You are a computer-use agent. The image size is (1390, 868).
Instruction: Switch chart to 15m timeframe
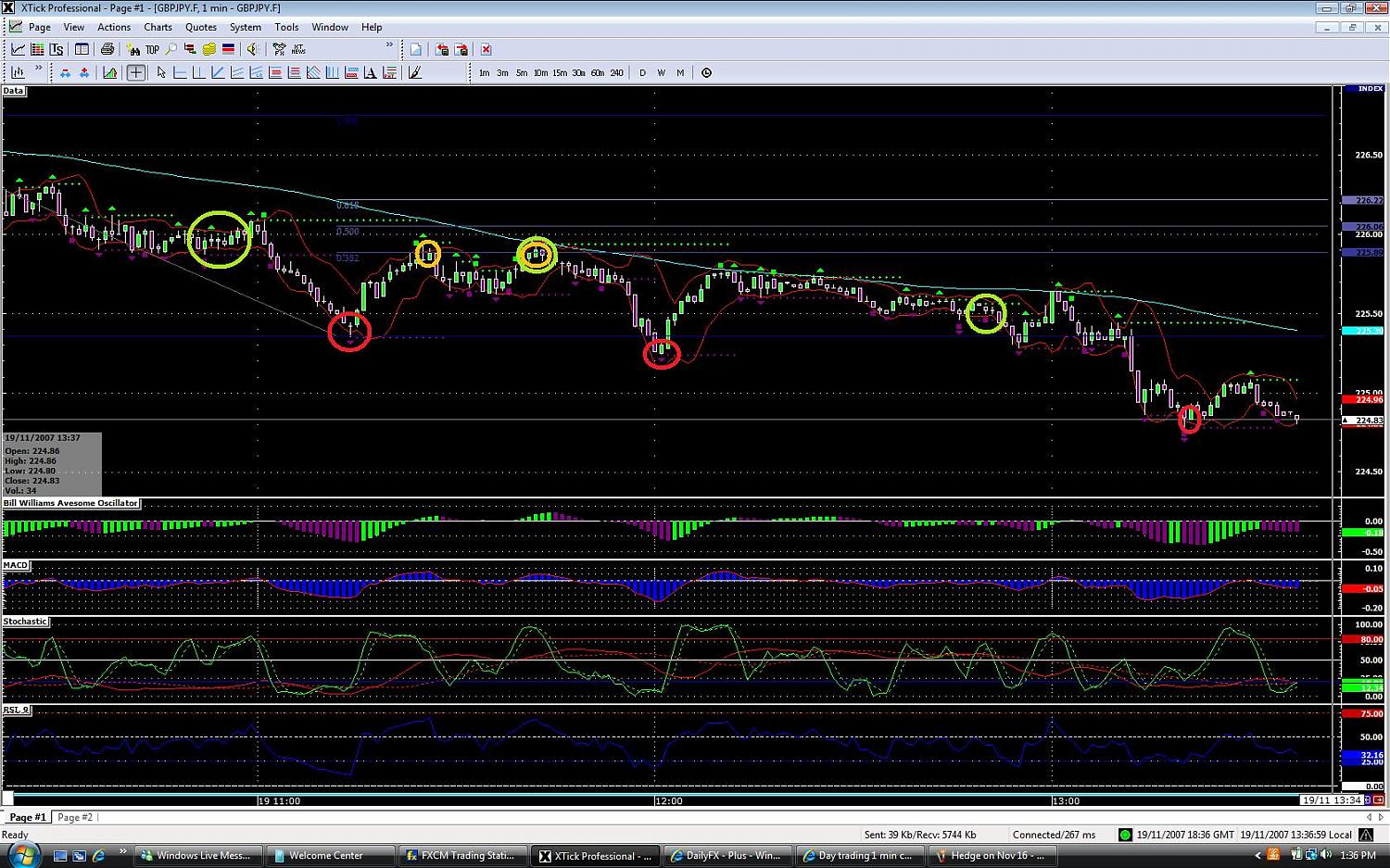560,72
